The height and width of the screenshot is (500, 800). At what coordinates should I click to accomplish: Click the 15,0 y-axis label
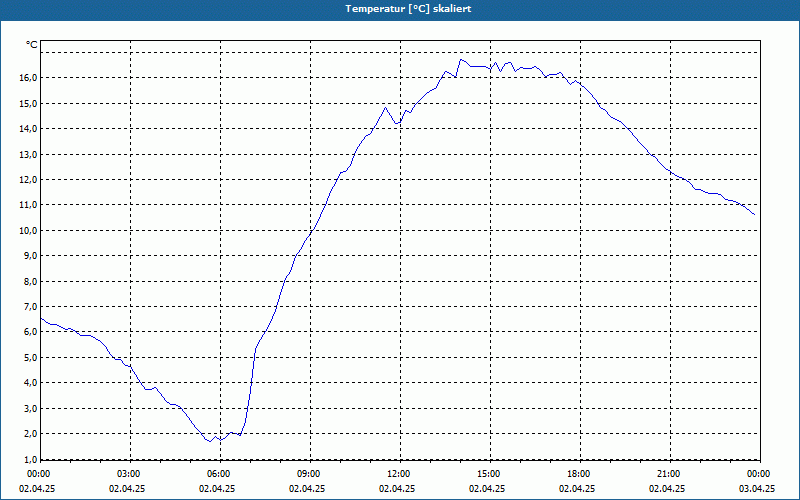(28, 104)
